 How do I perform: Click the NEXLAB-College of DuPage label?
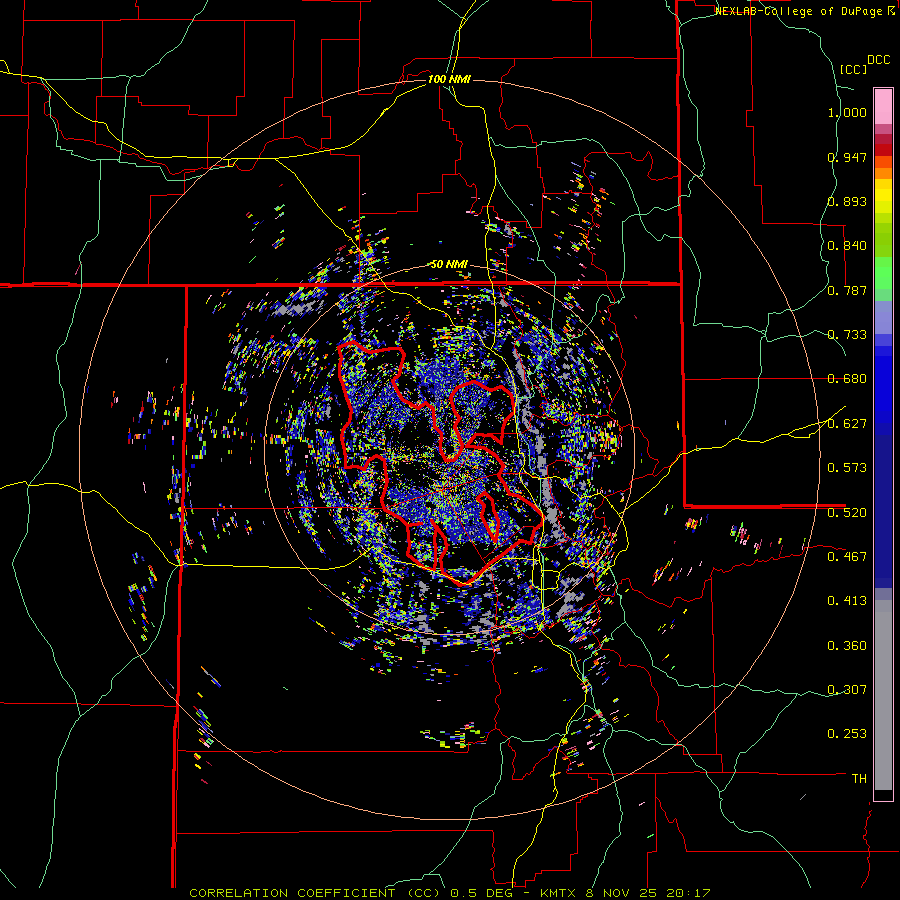pyautogui.click(x=798, y=11)
